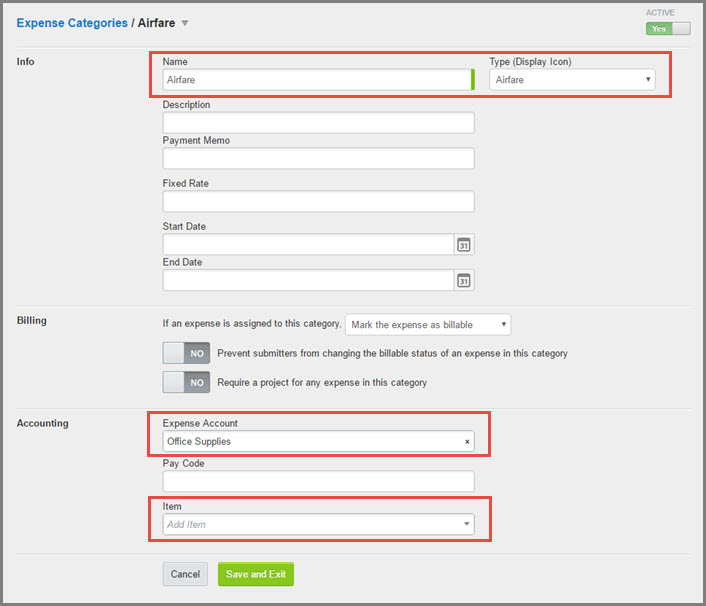This screenshot has width=706, height=606.
Task: Clear the Office Supplies expense account
Action: tap(467, 442)
